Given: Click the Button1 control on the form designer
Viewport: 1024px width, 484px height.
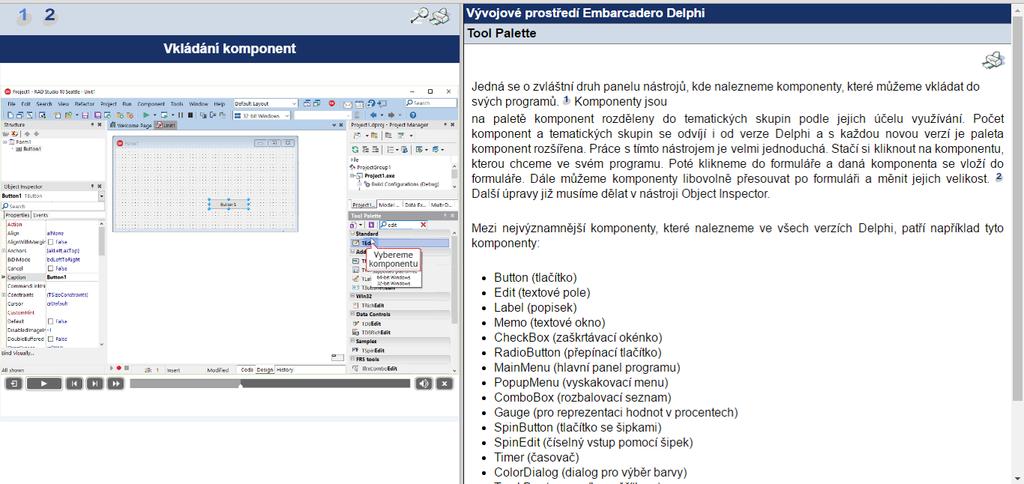Looking at the screenshot, I should click(229, 204).
